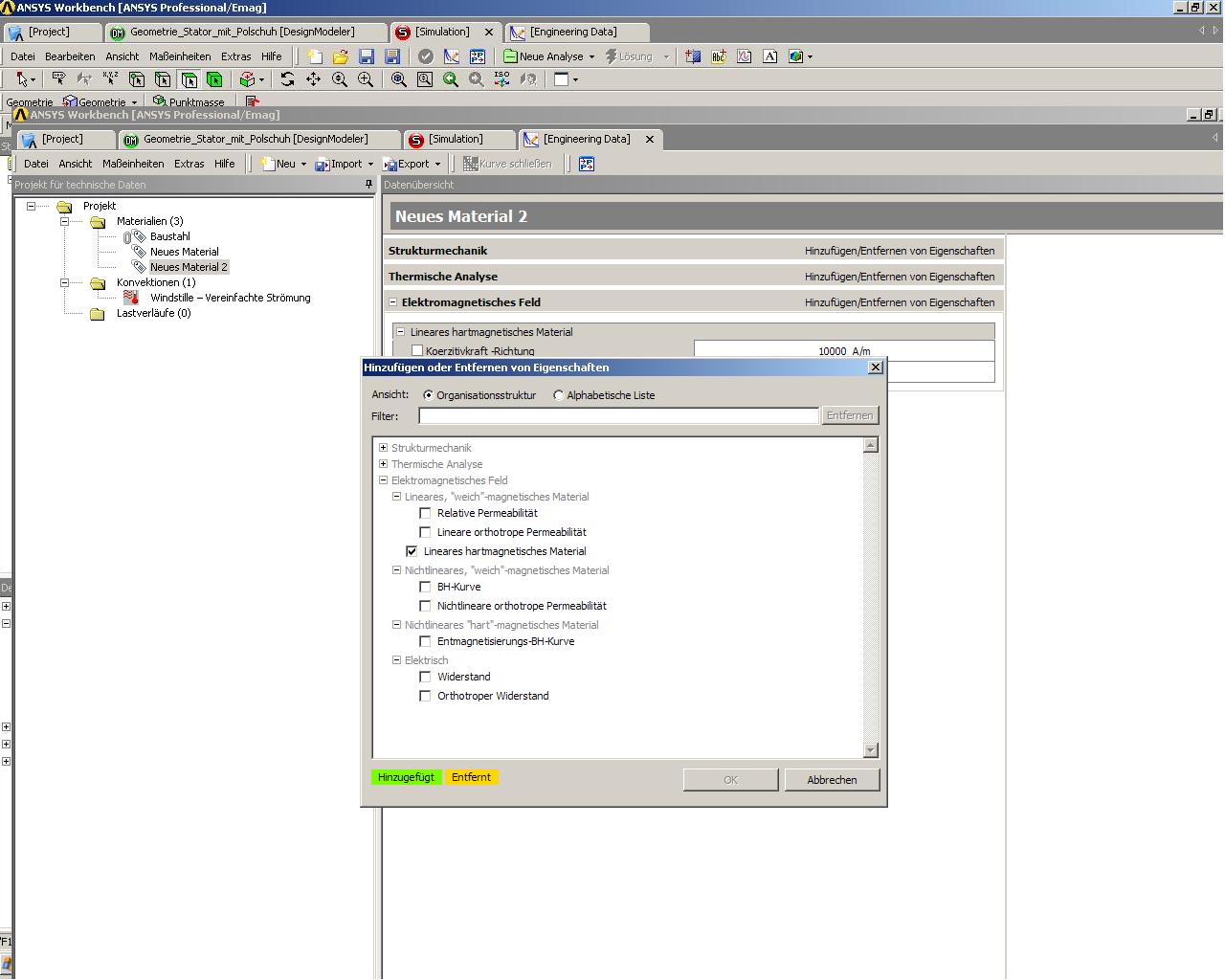Activate the Pan four-arrow tool
This screenshot has width=1225, height=980.
coord(313,79)
